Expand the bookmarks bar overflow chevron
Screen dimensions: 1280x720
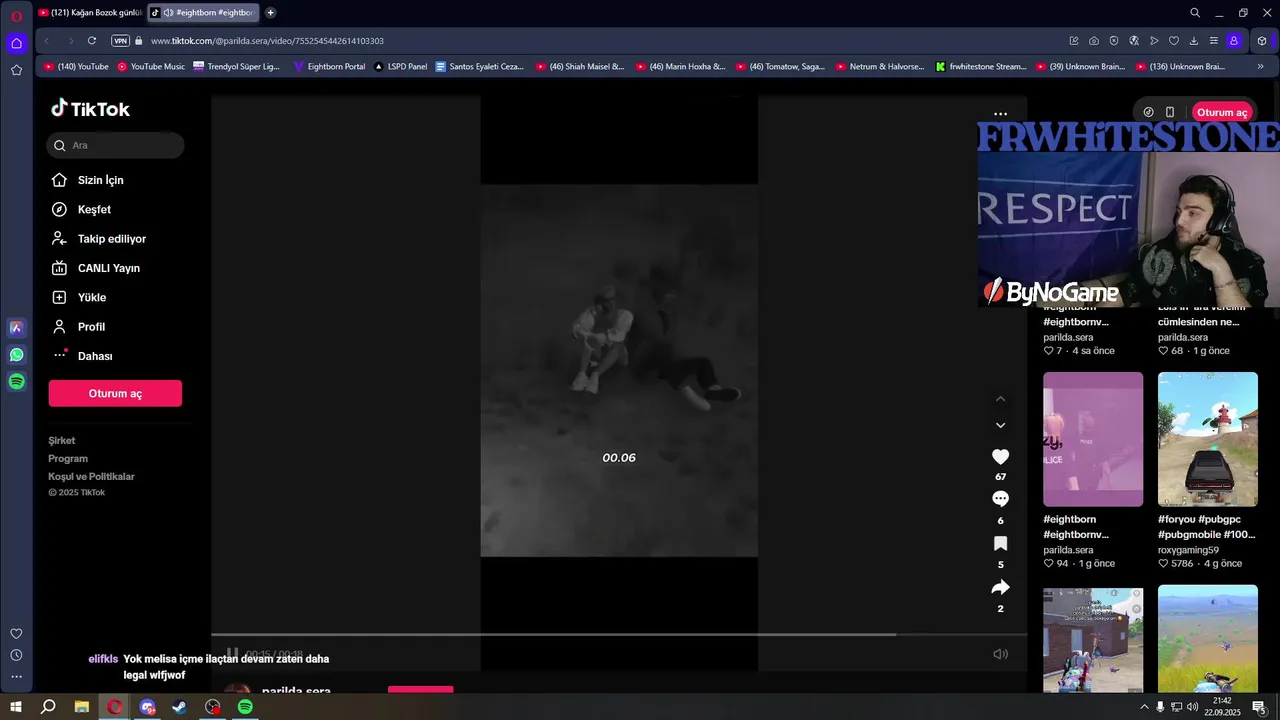[1260, 67]
